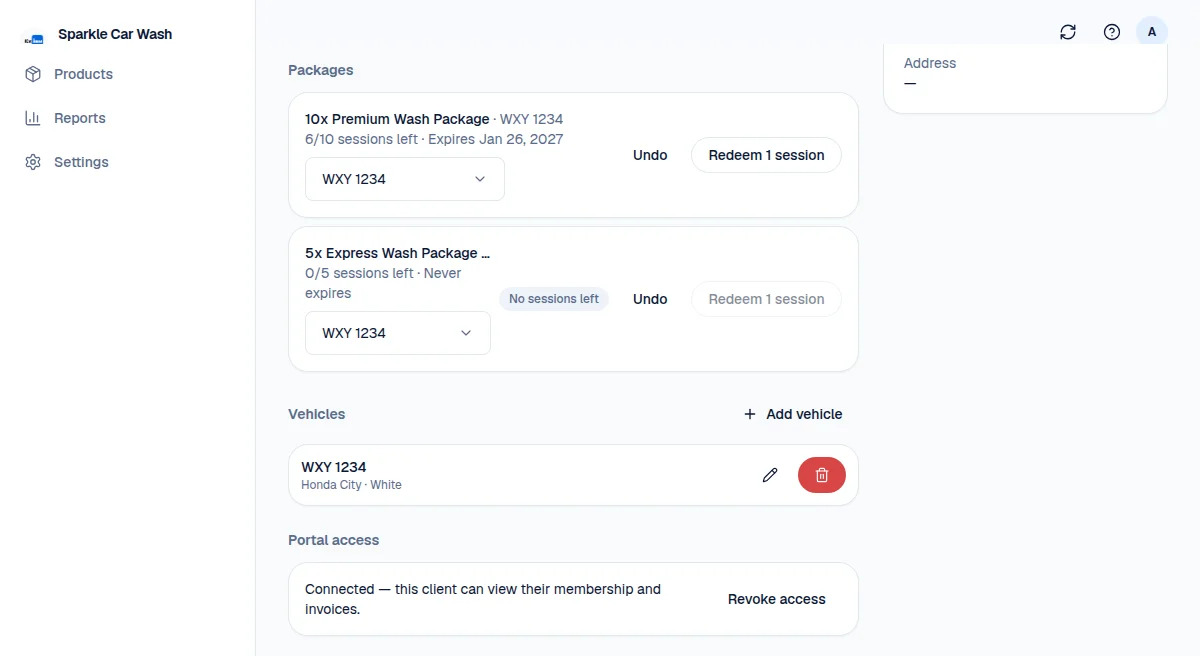Click the refresh sync icon
Viewport: 1200px width, 656px height.
[1068, 32]
